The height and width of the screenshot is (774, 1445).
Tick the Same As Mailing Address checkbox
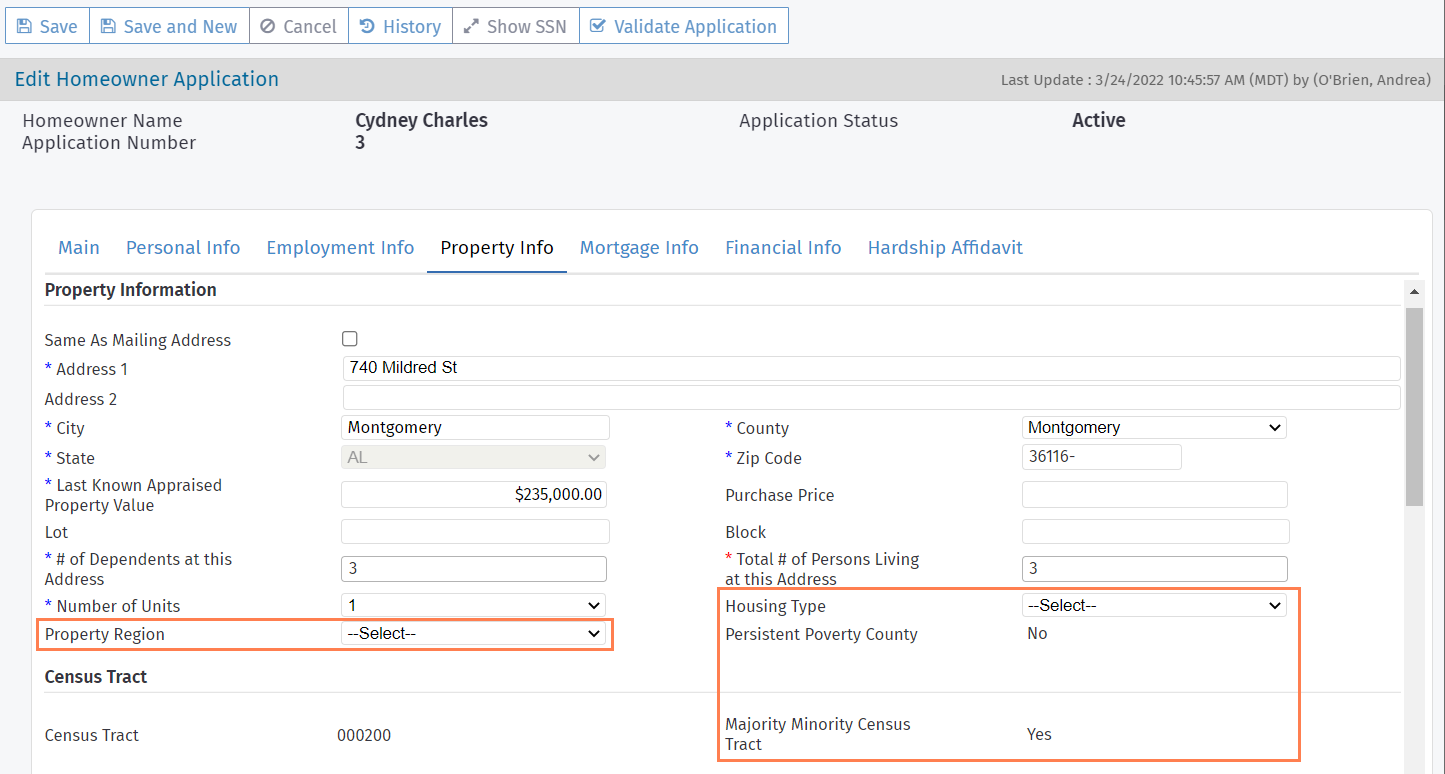(349, 339)
